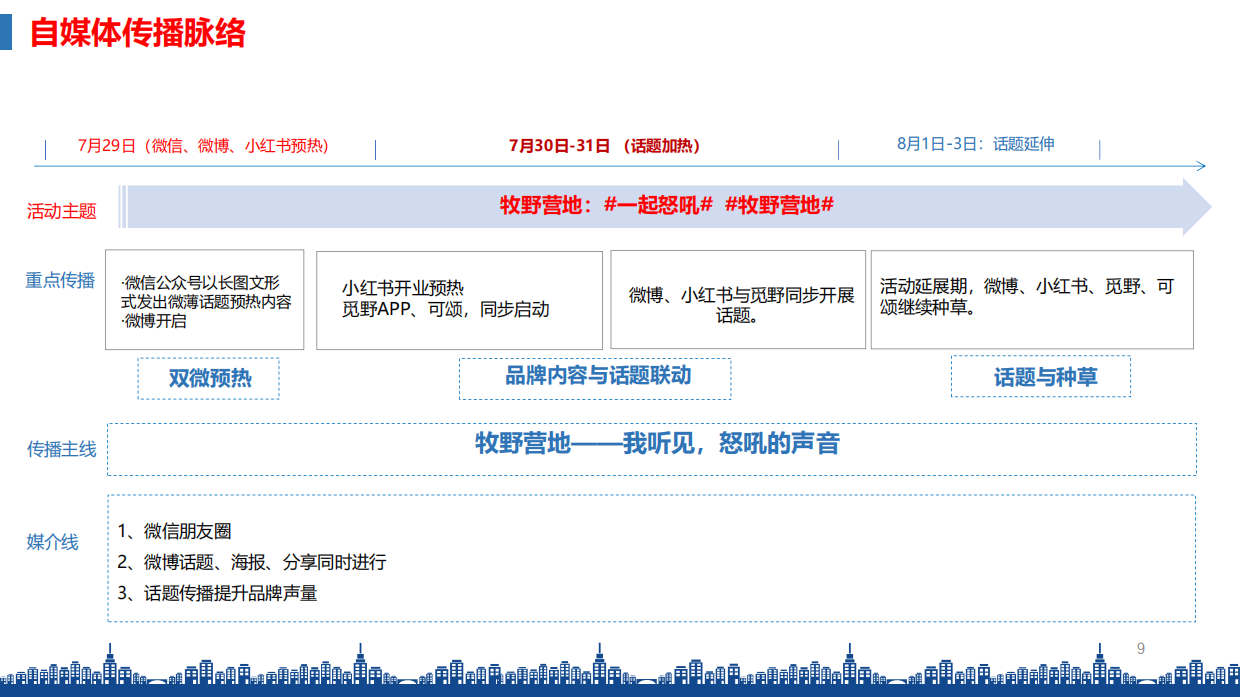The width and height of the screenshot is (1240, 697).
Task: Select the 8月1日-3日：话题延伸 timeline label
Action: tap(975, 144)
